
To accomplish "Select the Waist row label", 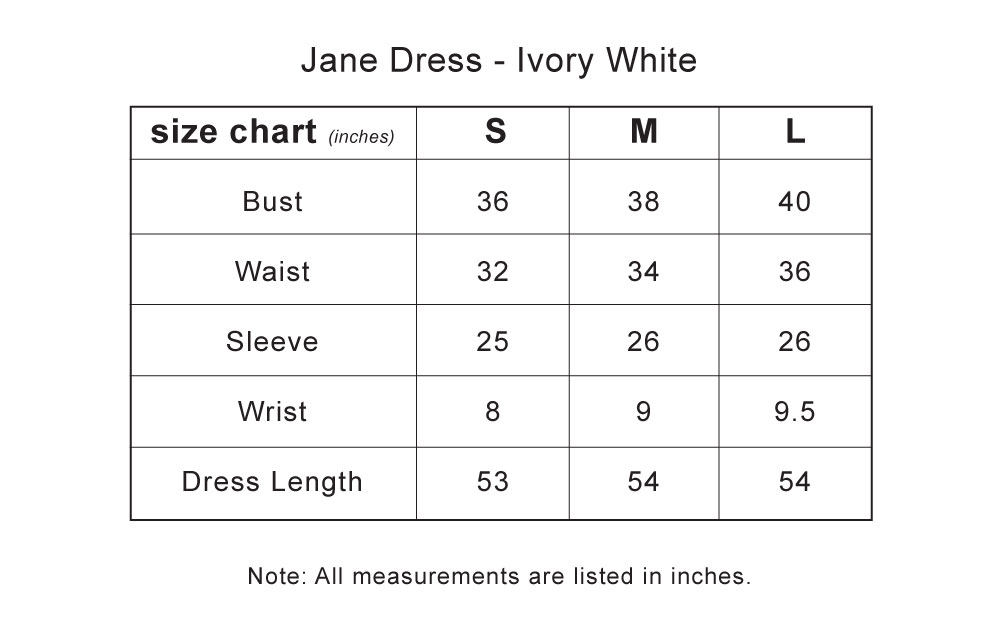I will (272, 272).
